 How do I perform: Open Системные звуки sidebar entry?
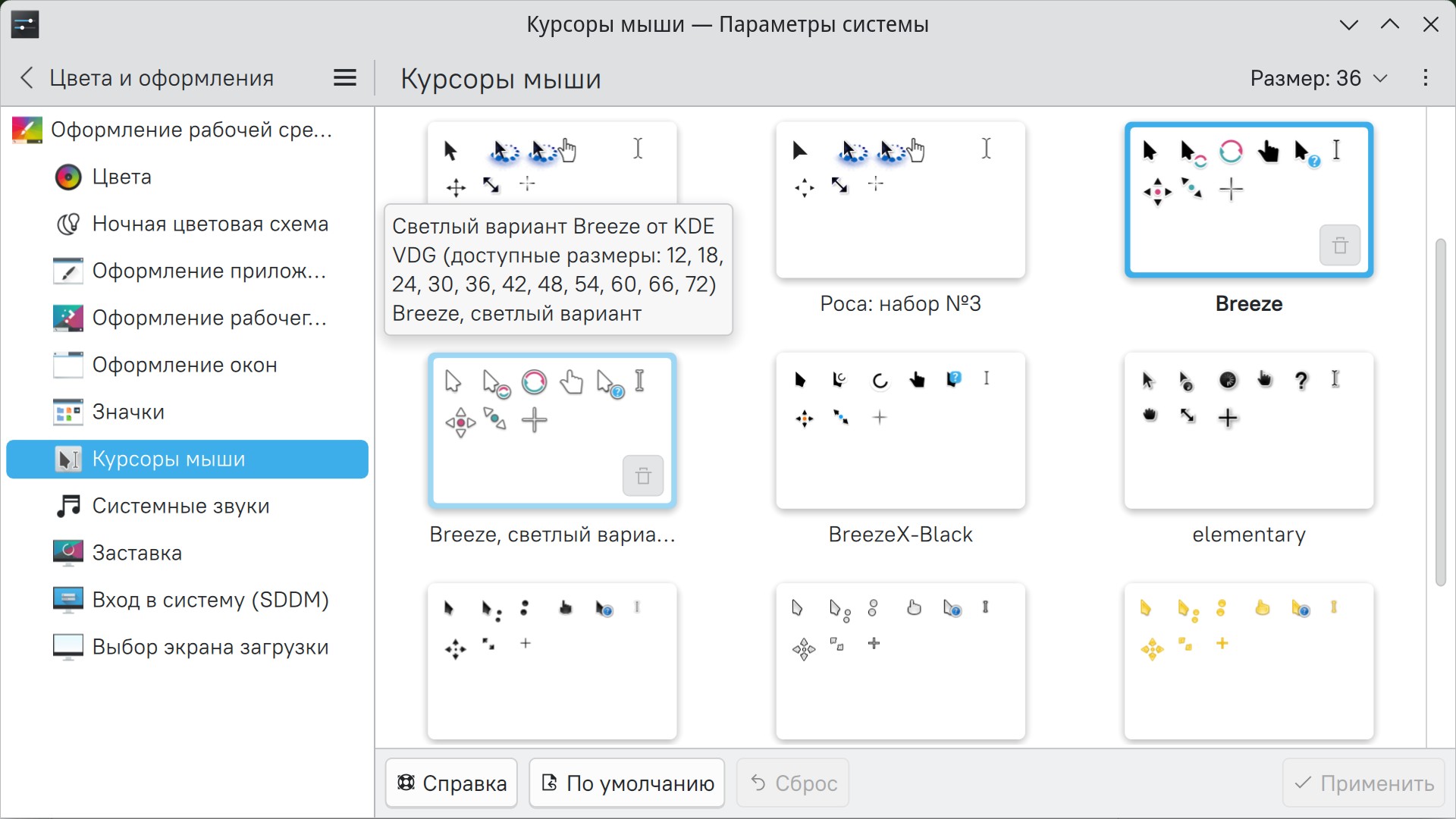tap(180, 507)
